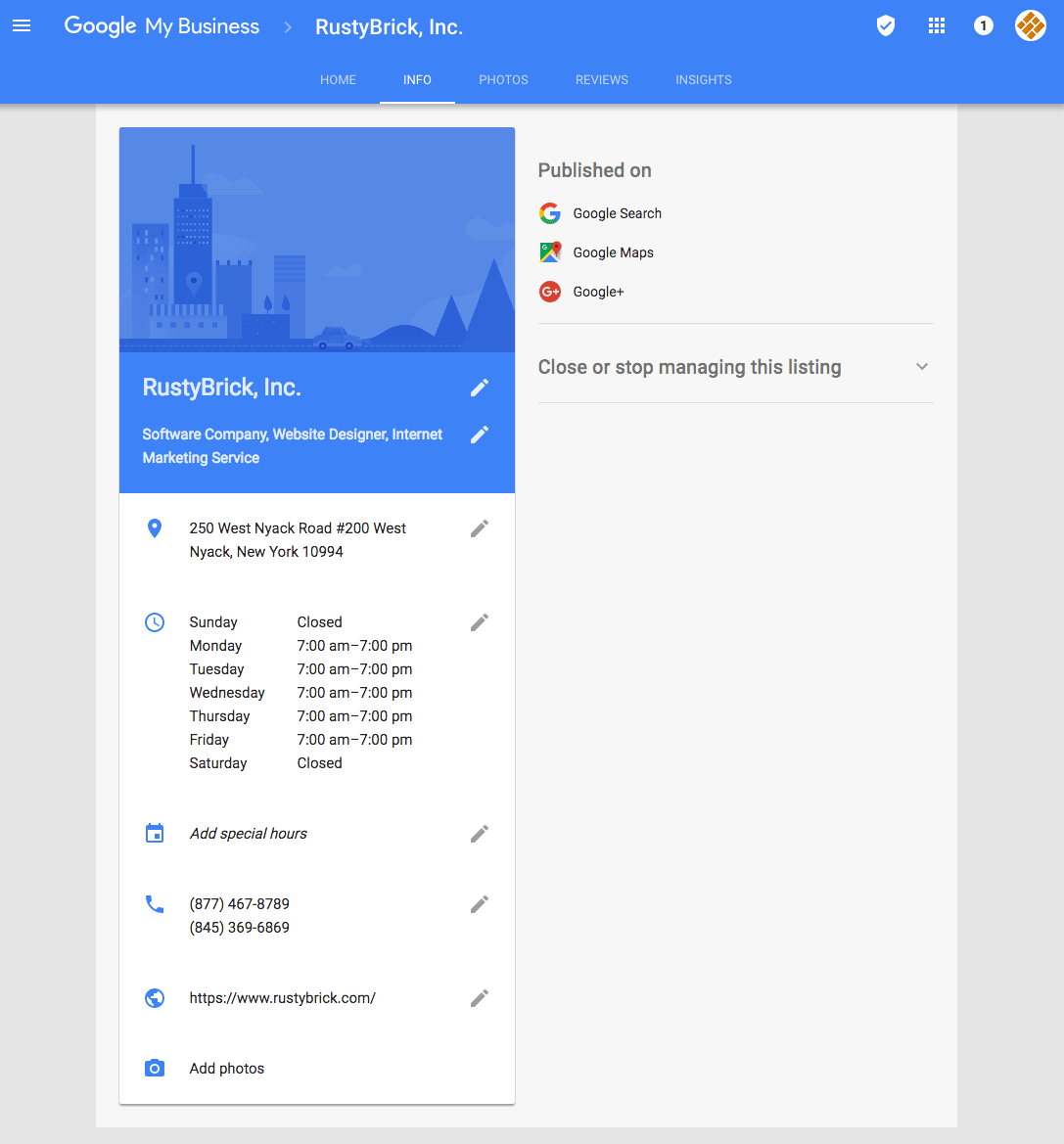Click the location pin icon
This screenshot has height=1144, width=1064.
coord(155,528)
